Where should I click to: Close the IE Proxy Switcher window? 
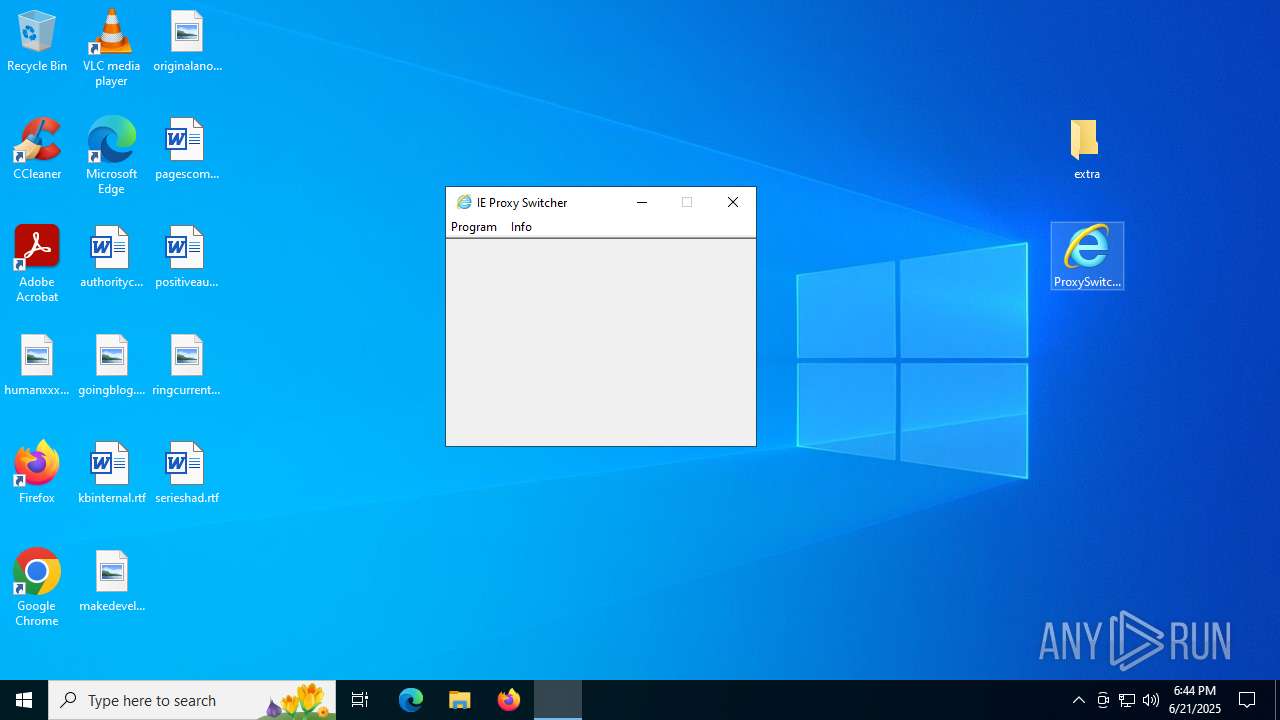click(733, 202)
